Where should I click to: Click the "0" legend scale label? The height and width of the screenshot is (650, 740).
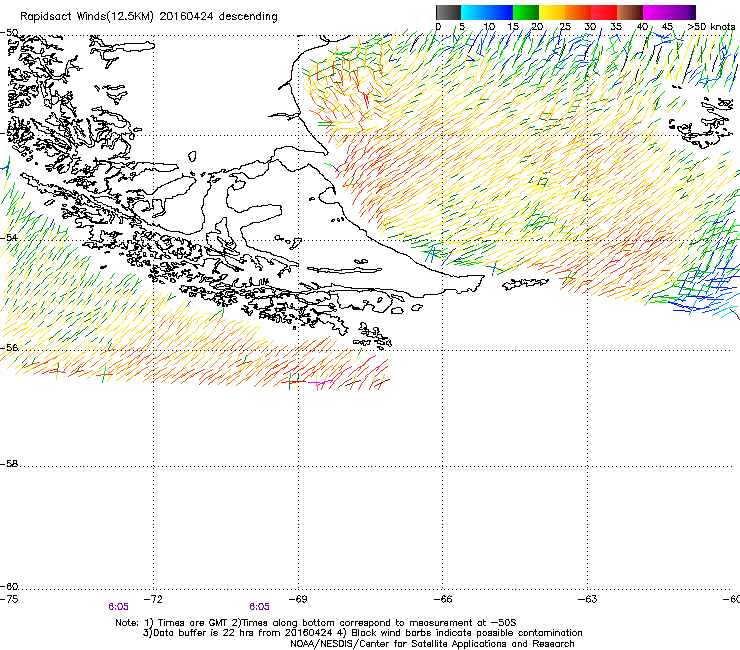438,26
